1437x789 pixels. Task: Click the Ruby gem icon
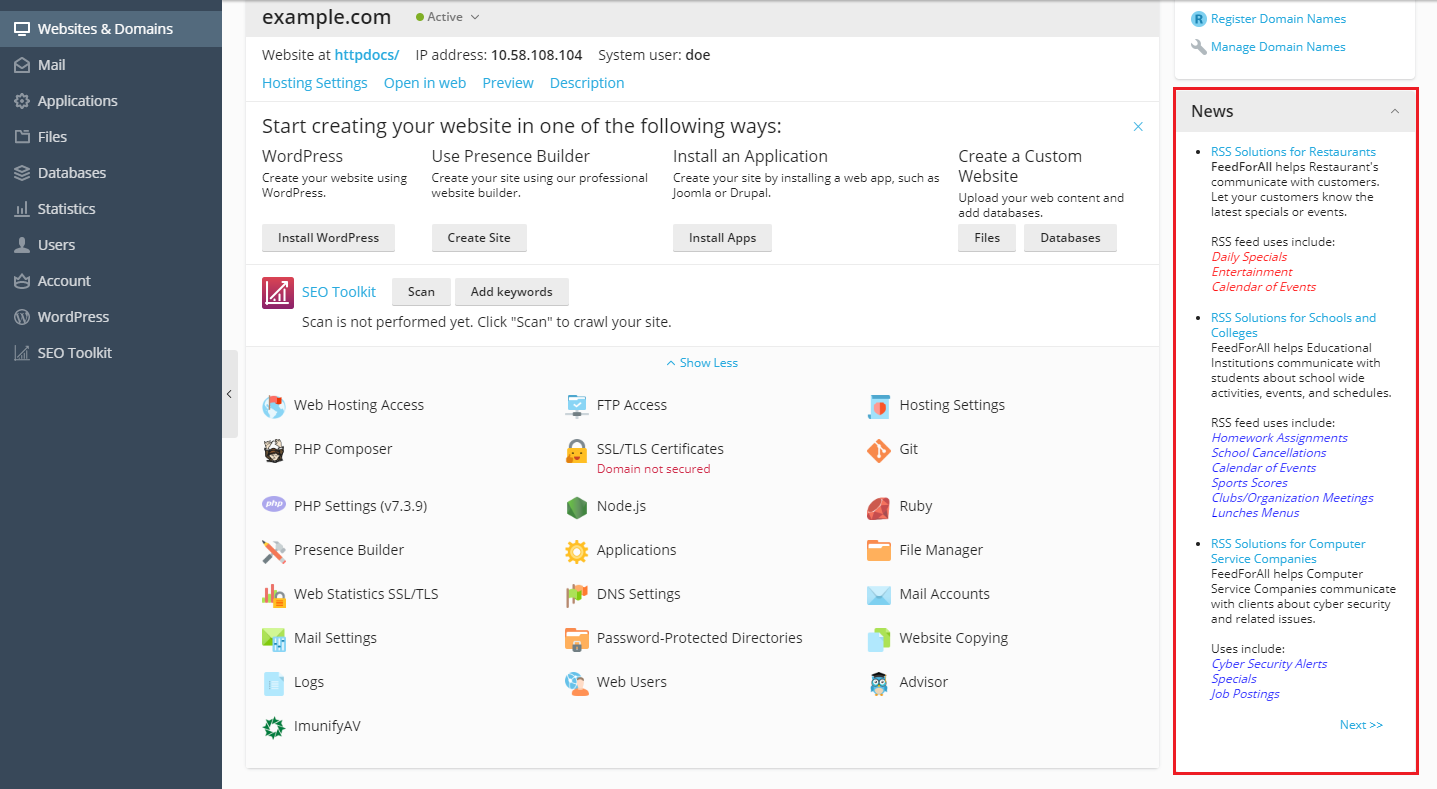[878, 507]
